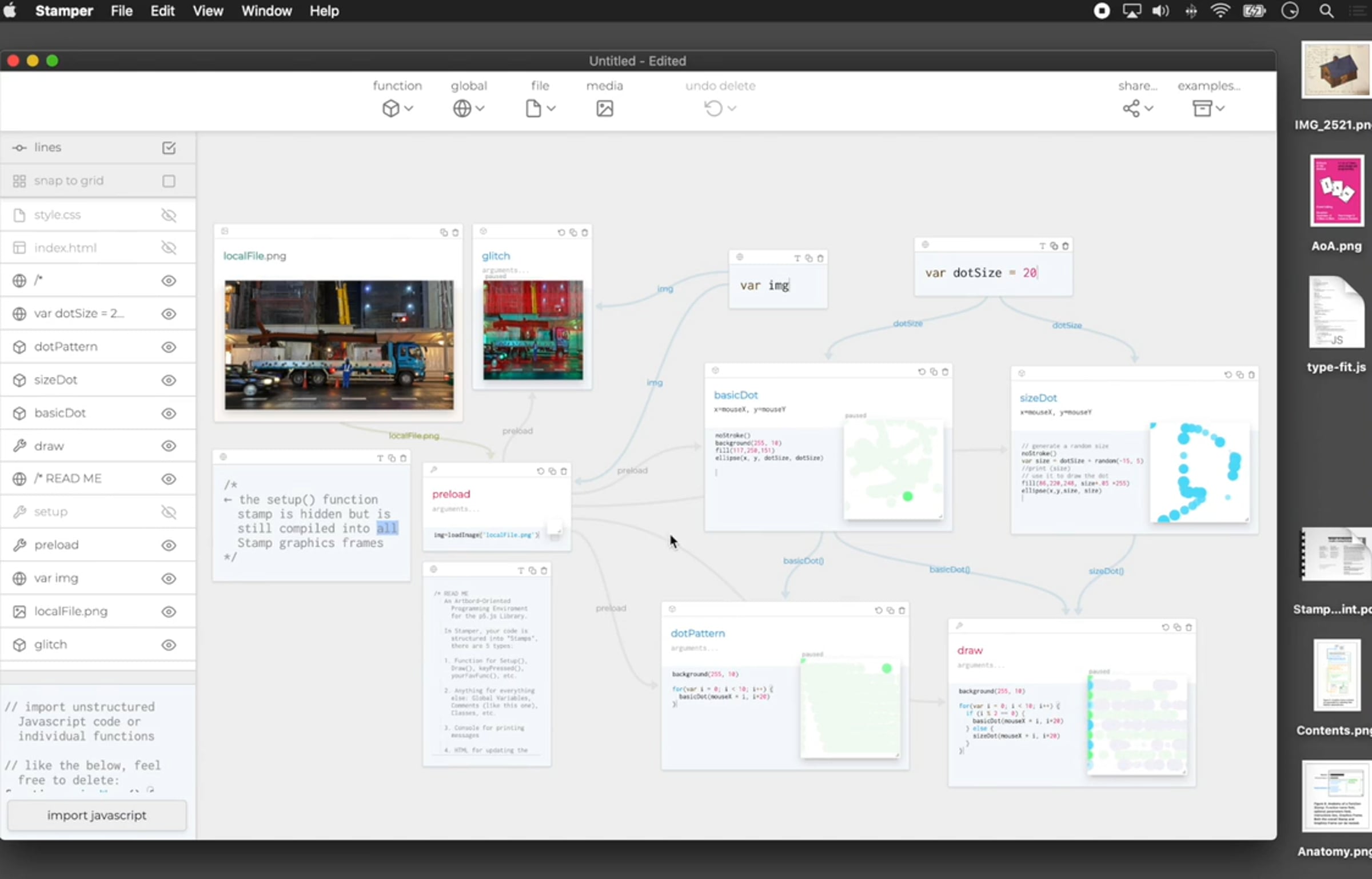Open the Help menu
This screenshot has height=879, width=1372.
324,11
